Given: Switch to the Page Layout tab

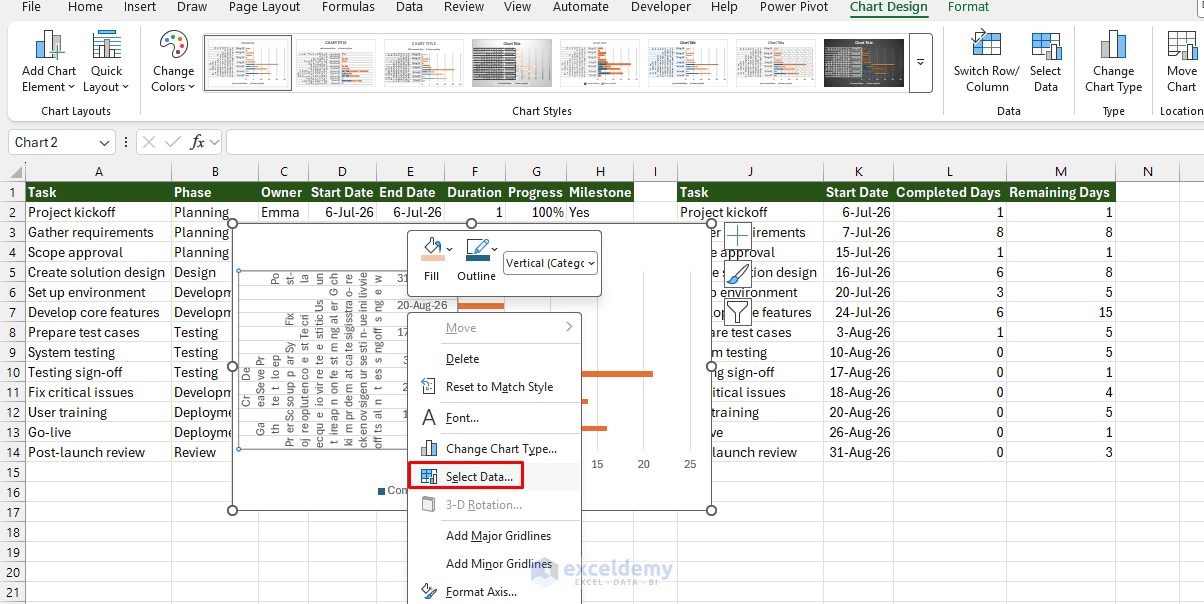Looking at the screenshot, I should point(264,7).
